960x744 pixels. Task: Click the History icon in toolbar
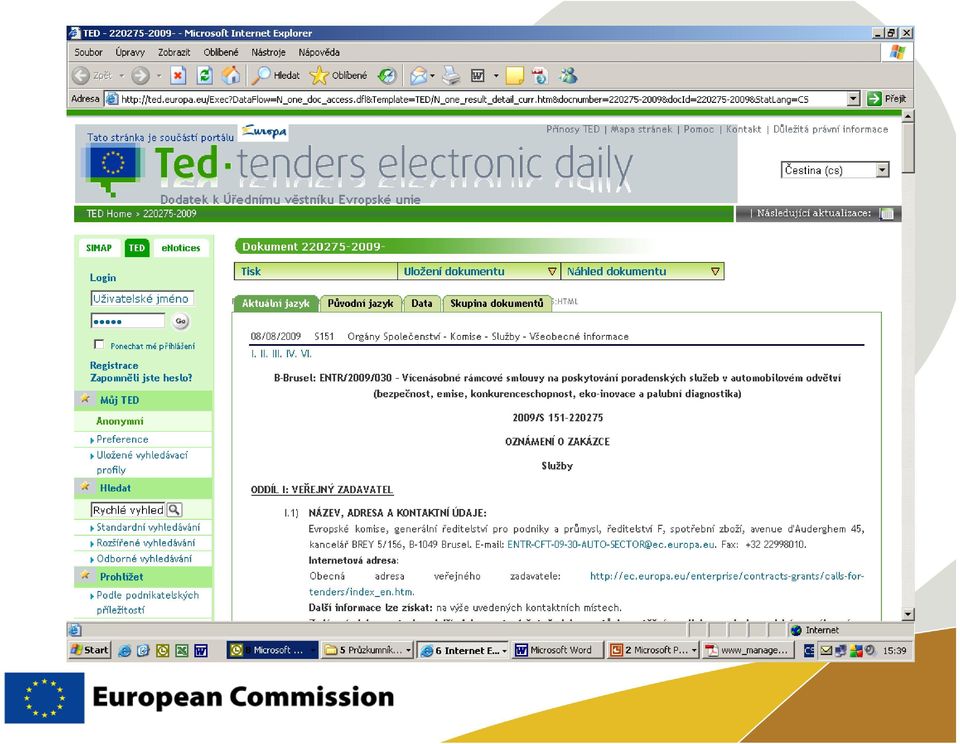[387, 76]
